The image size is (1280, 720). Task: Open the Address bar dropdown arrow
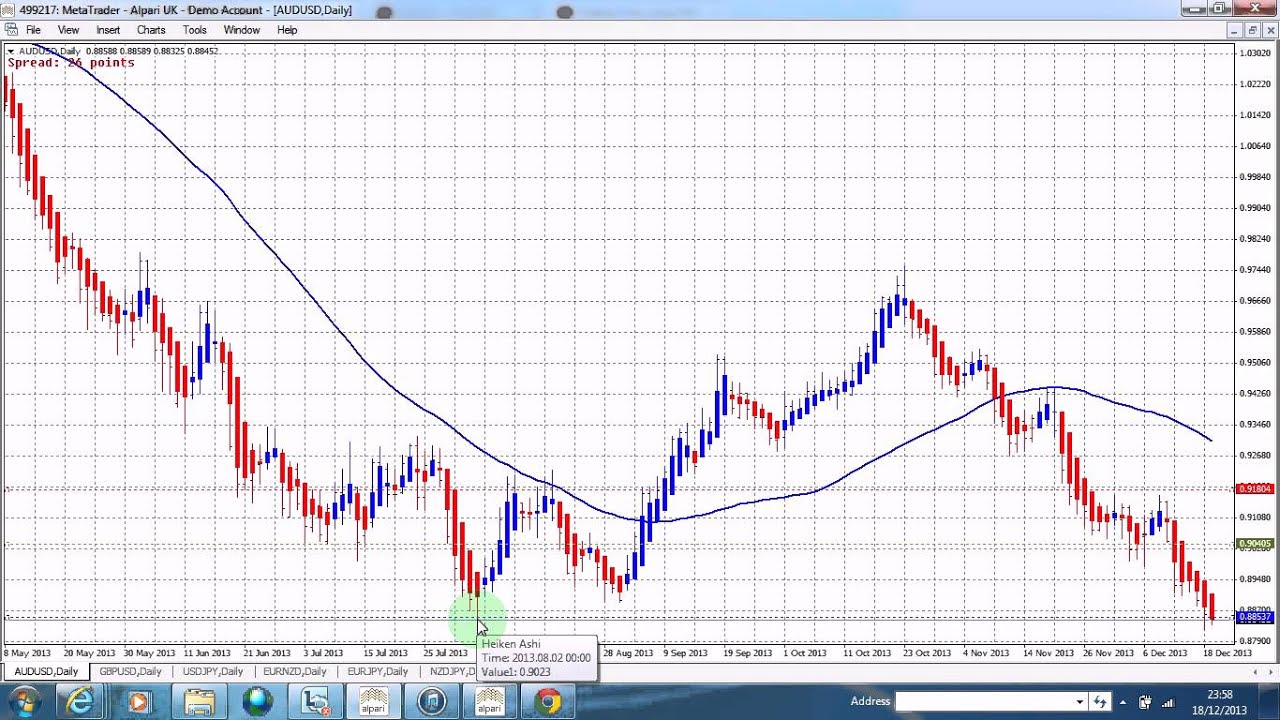[1079, 702]
